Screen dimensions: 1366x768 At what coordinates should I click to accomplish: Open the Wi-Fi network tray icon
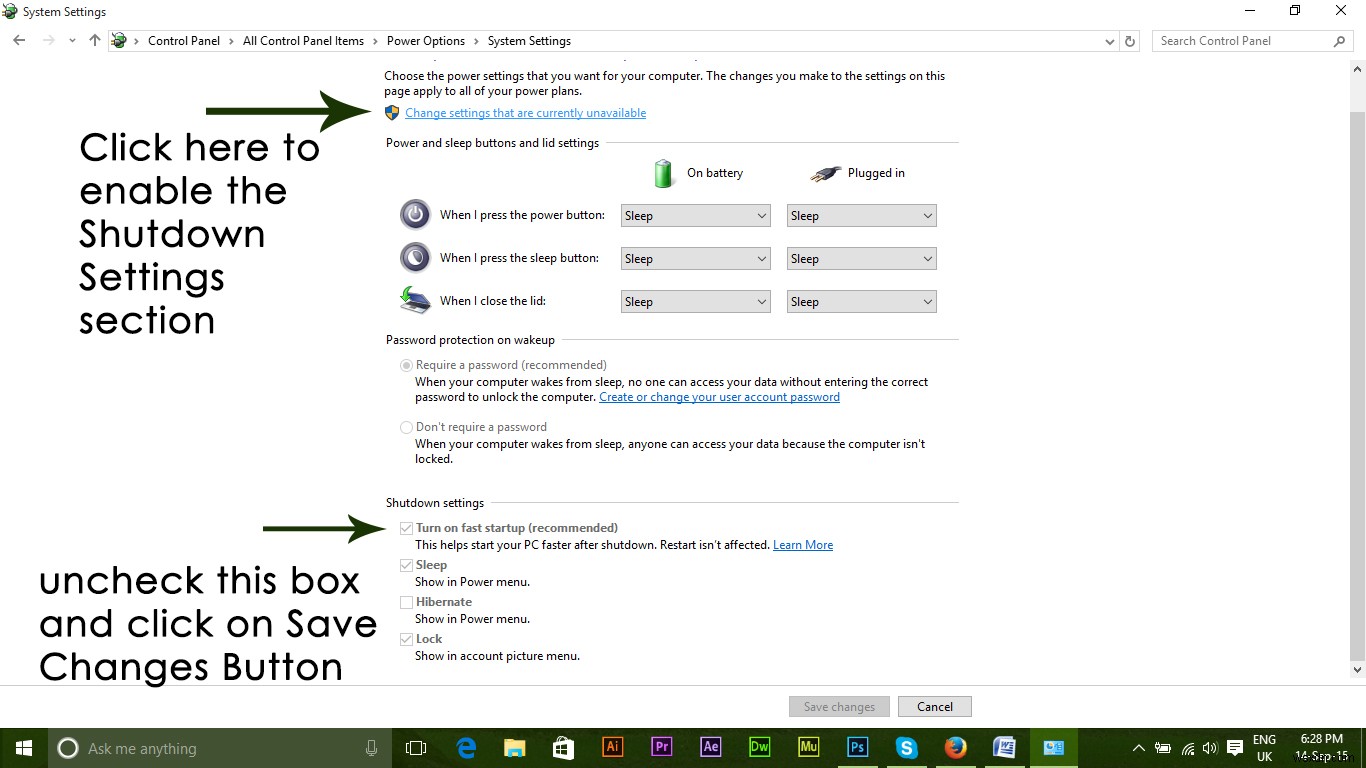[1188, 748]
